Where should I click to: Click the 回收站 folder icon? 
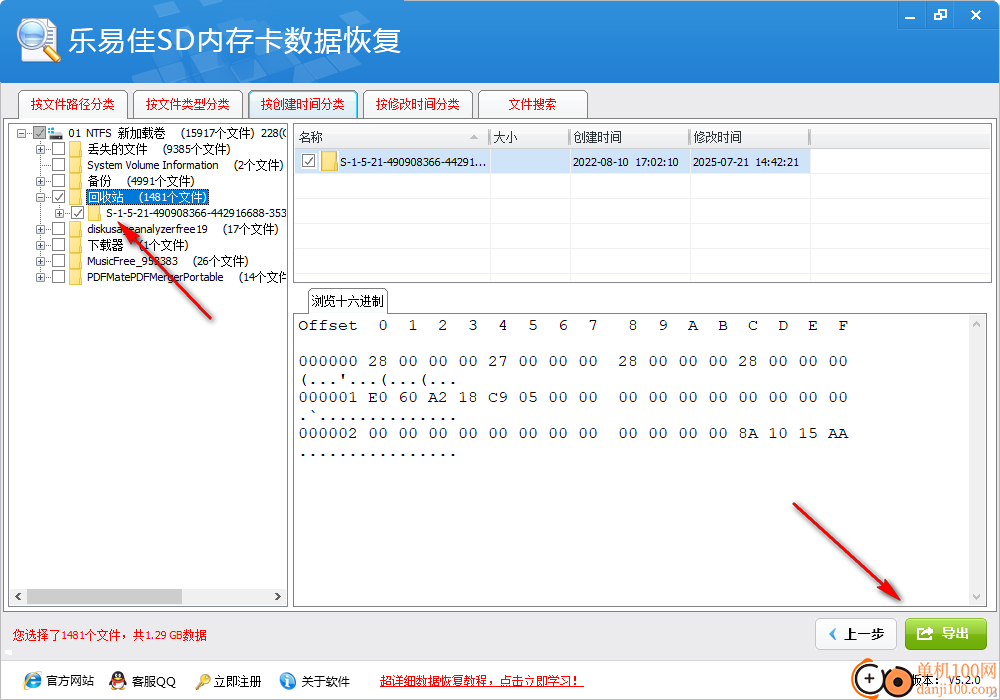[x=76, y=197]
